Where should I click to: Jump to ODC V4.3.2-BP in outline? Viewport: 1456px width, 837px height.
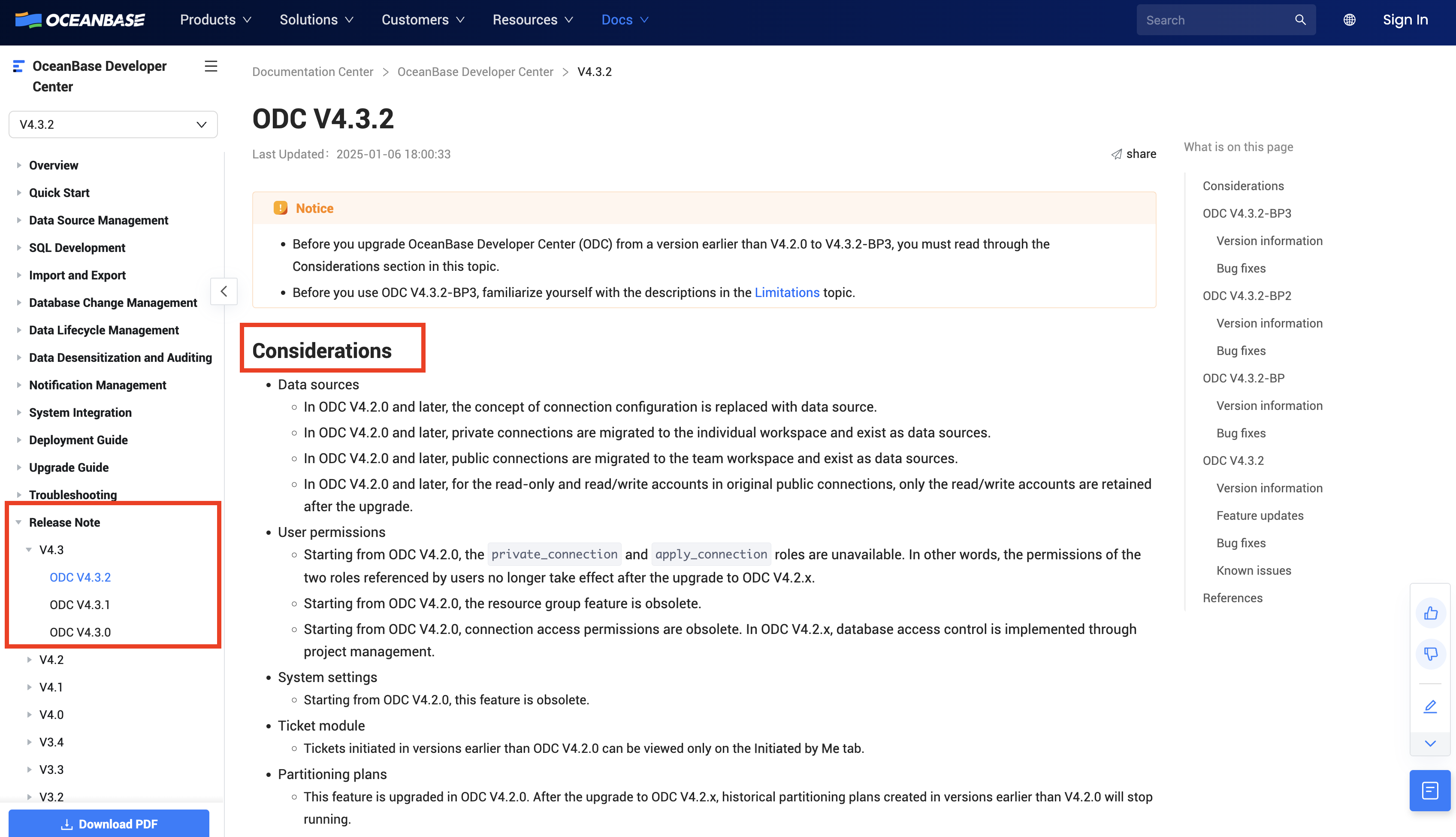pos(1244,379)
